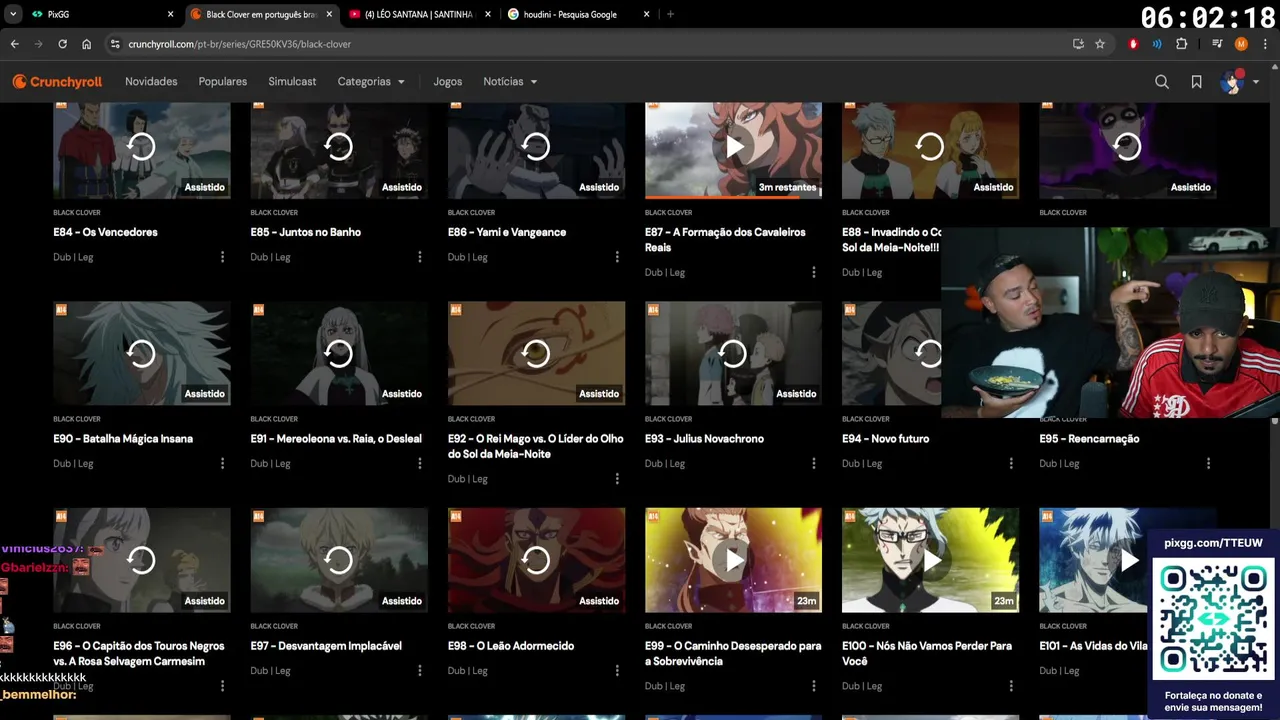Open more options for E99
Screen dimensions: 1280x720
[814, 686]
